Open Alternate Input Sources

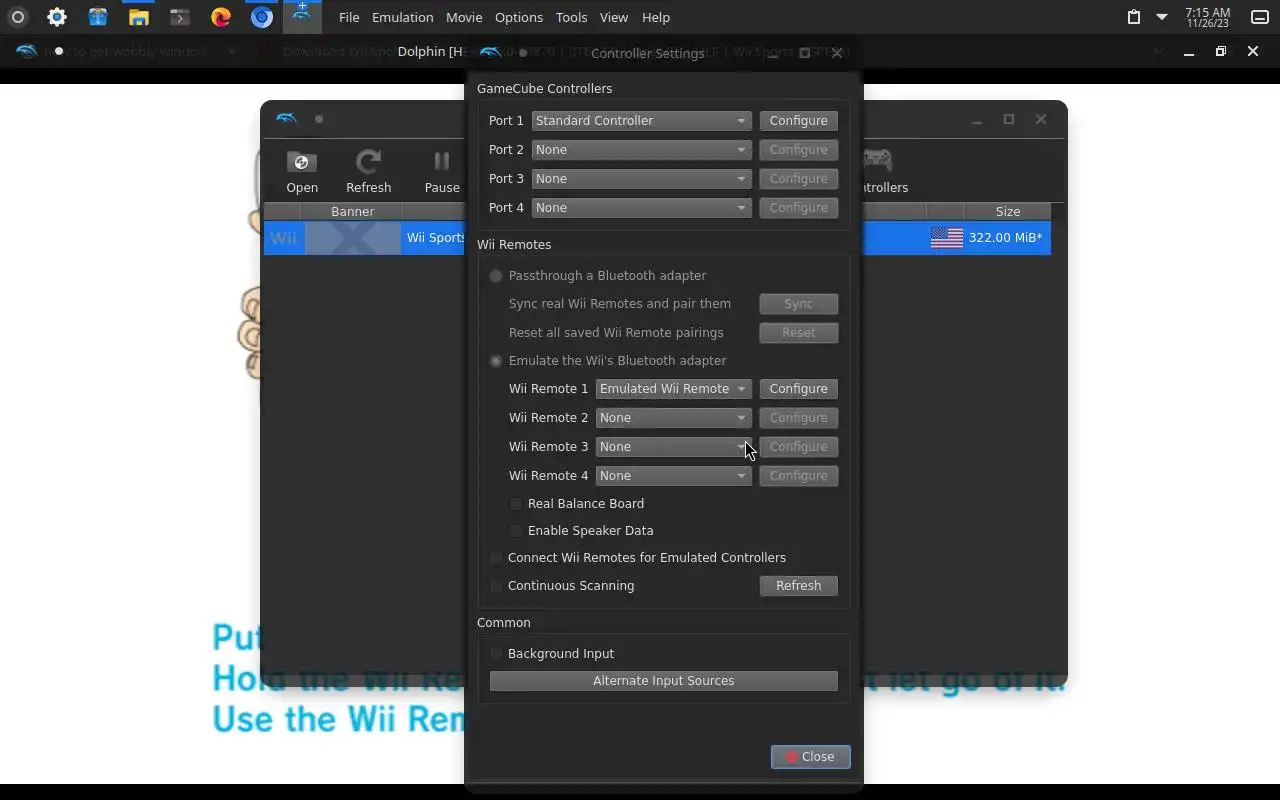click(x=664, y=680)
